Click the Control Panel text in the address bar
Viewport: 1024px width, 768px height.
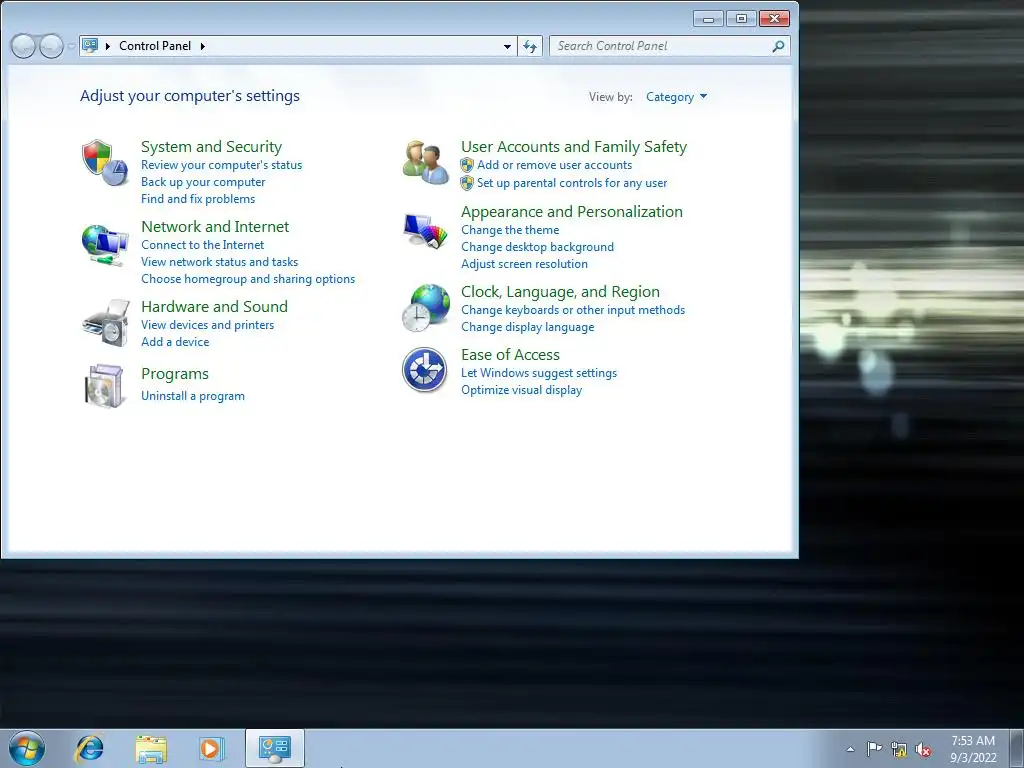click(155, 46)
